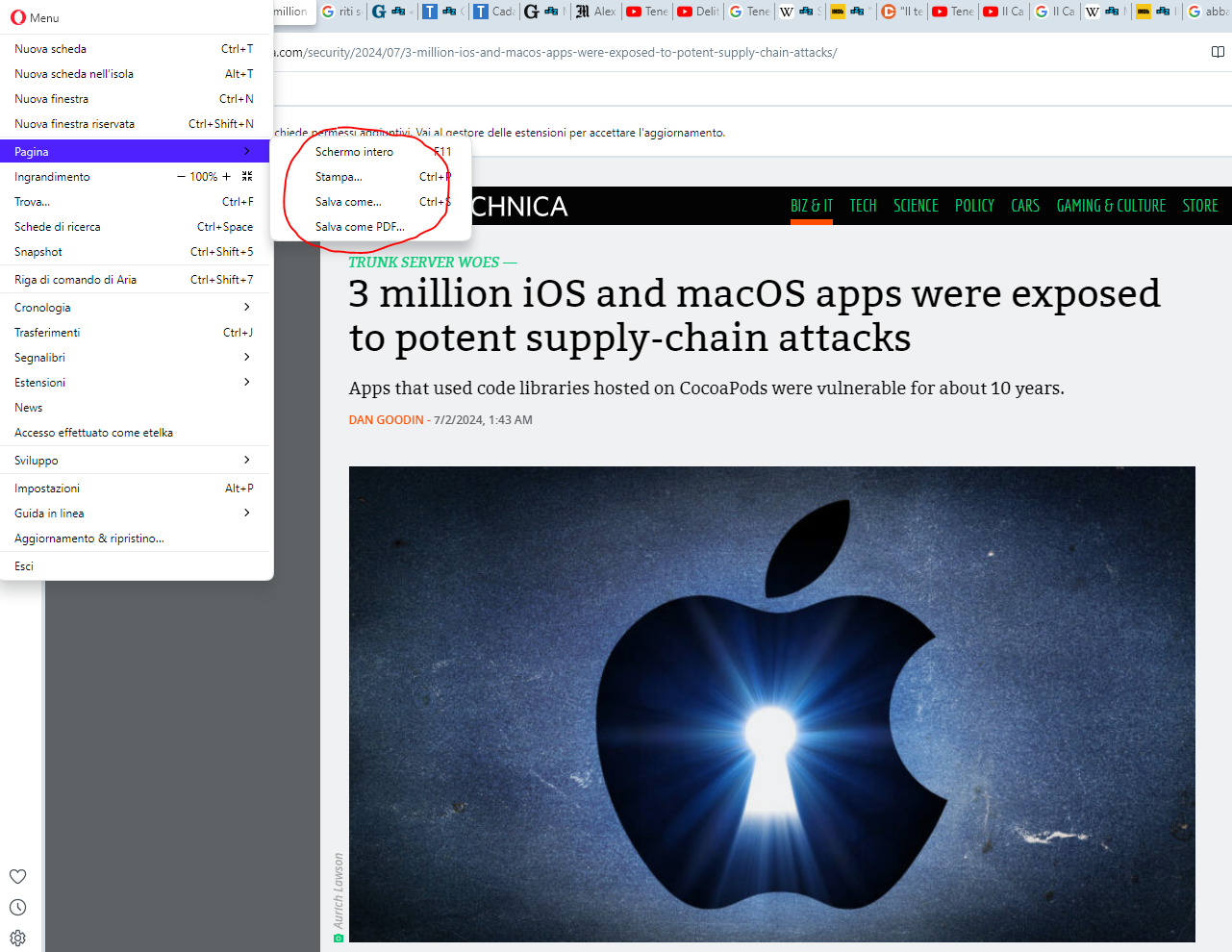
Task: Open the sidebar settings gear icon
Action: (17, 938)
